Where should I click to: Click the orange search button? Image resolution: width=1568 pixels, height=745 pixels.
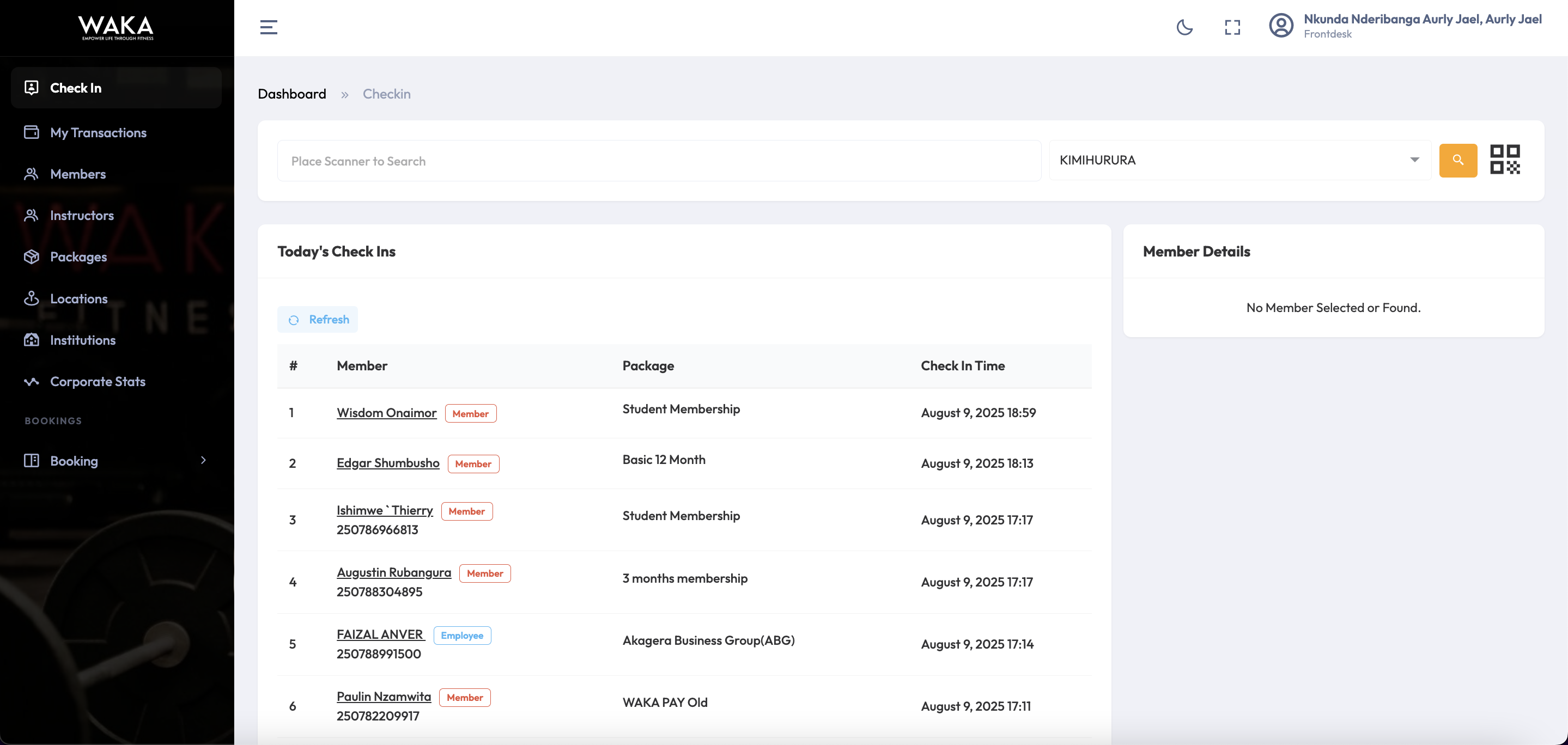1457,160
